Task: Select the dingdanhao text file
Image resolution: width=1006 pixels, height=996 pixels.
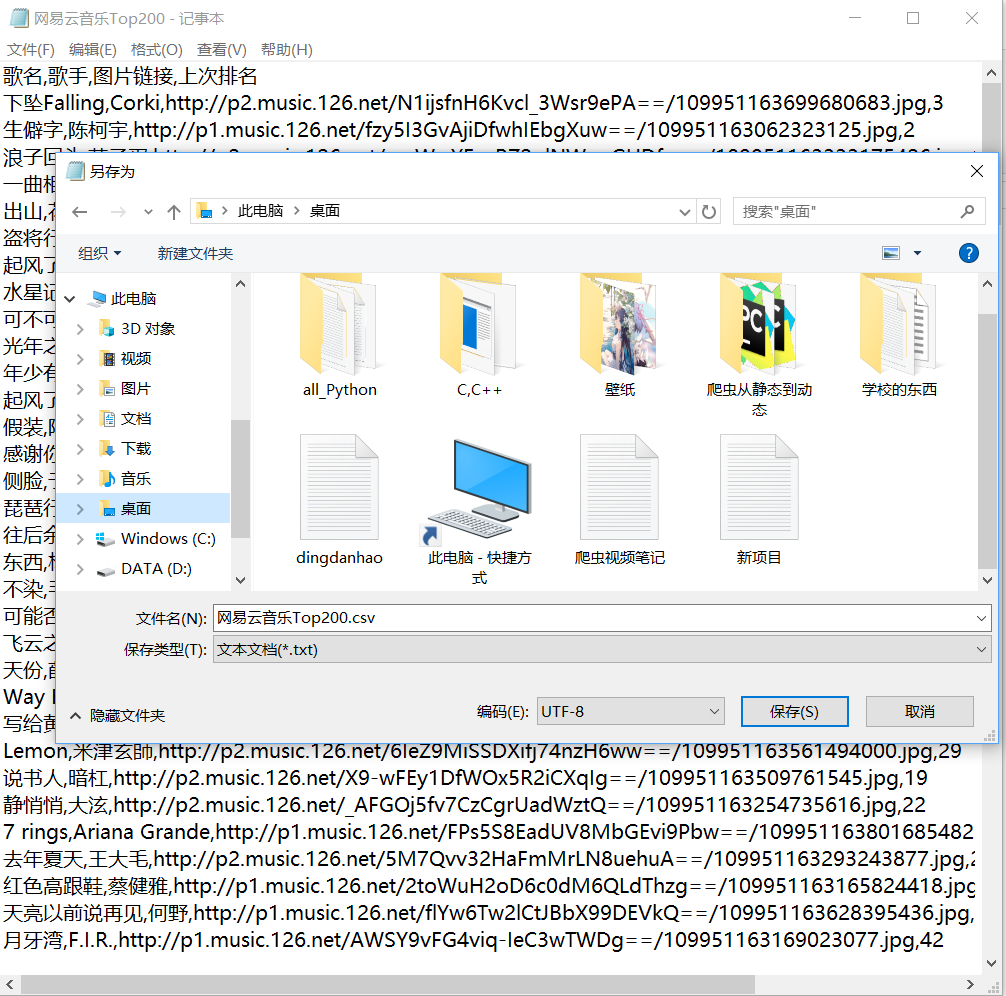Action: (x=339, y=500)
